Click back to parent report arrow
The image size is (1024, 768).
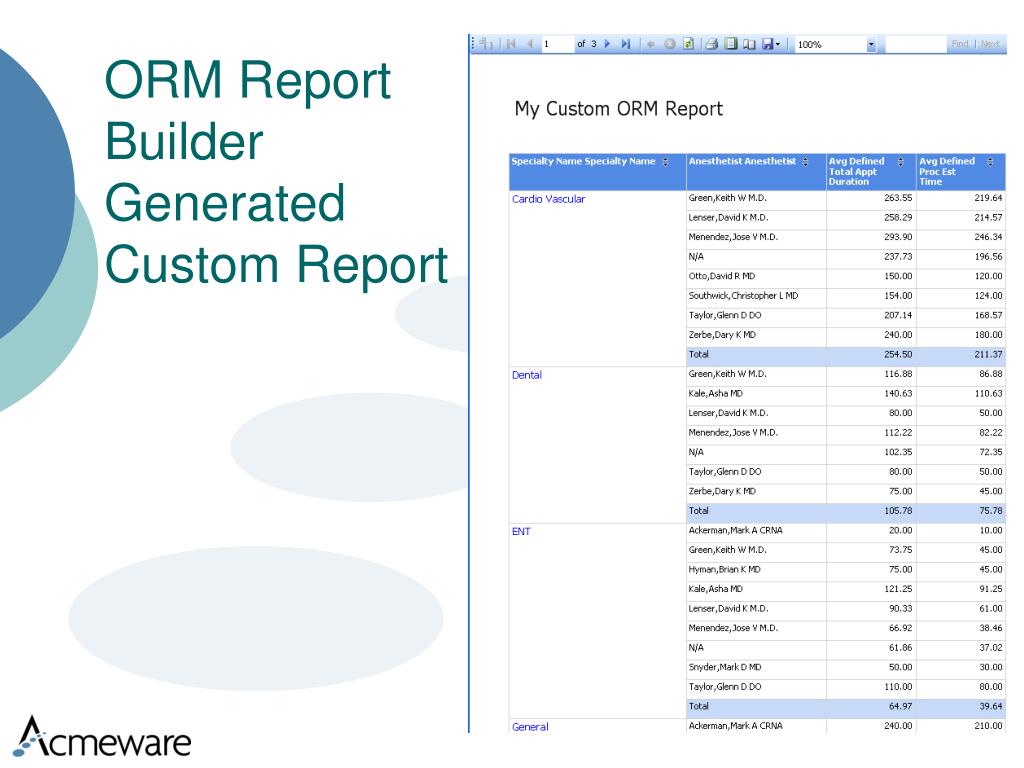click(x=650, y=44)
